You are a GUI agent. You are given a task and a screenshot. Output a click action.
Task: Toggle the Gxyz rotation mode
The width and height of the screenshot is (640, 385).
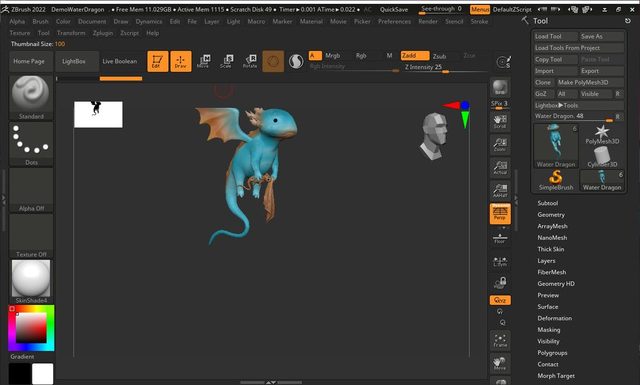(500, 300)
